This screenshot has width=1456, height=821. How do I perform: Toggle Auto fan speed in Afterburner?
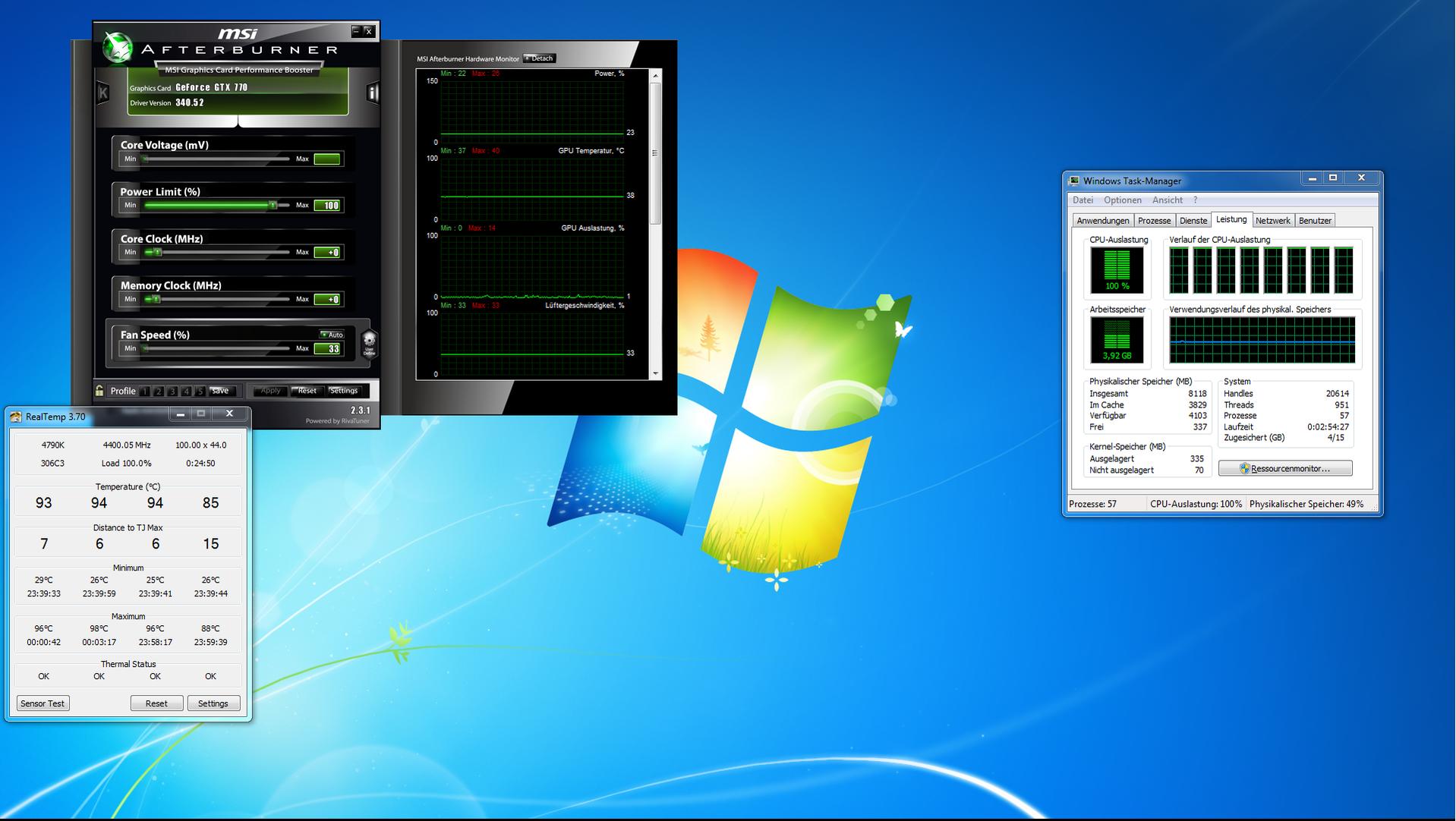tap(332, 335)
